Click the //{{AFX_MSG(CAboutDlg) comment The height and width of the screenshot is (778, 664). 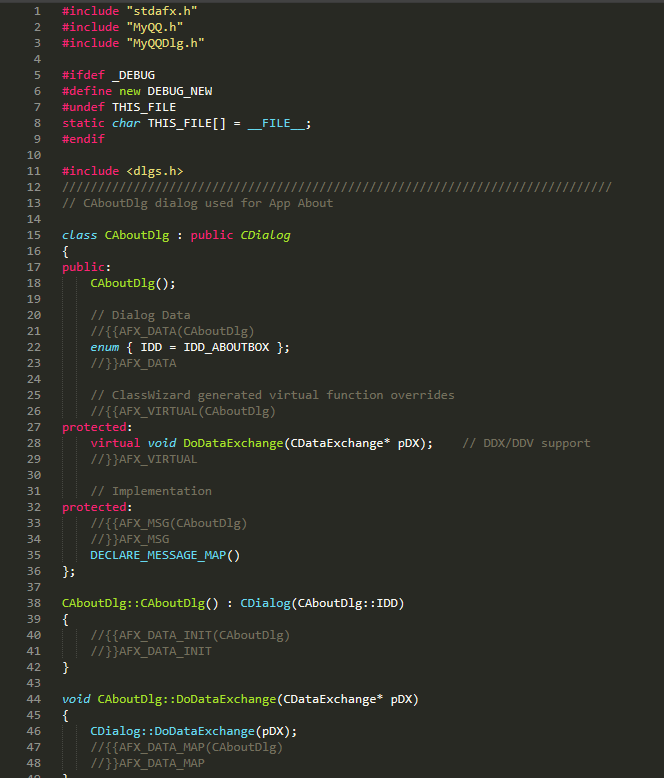169,523
